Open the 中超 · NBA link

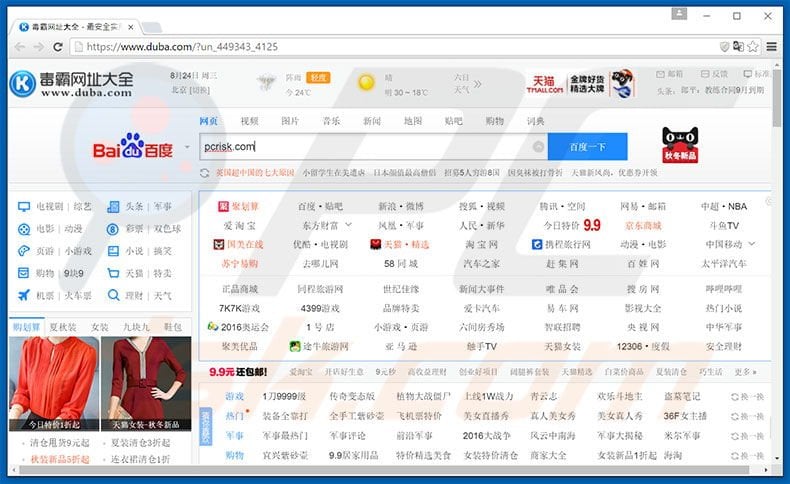723,206
